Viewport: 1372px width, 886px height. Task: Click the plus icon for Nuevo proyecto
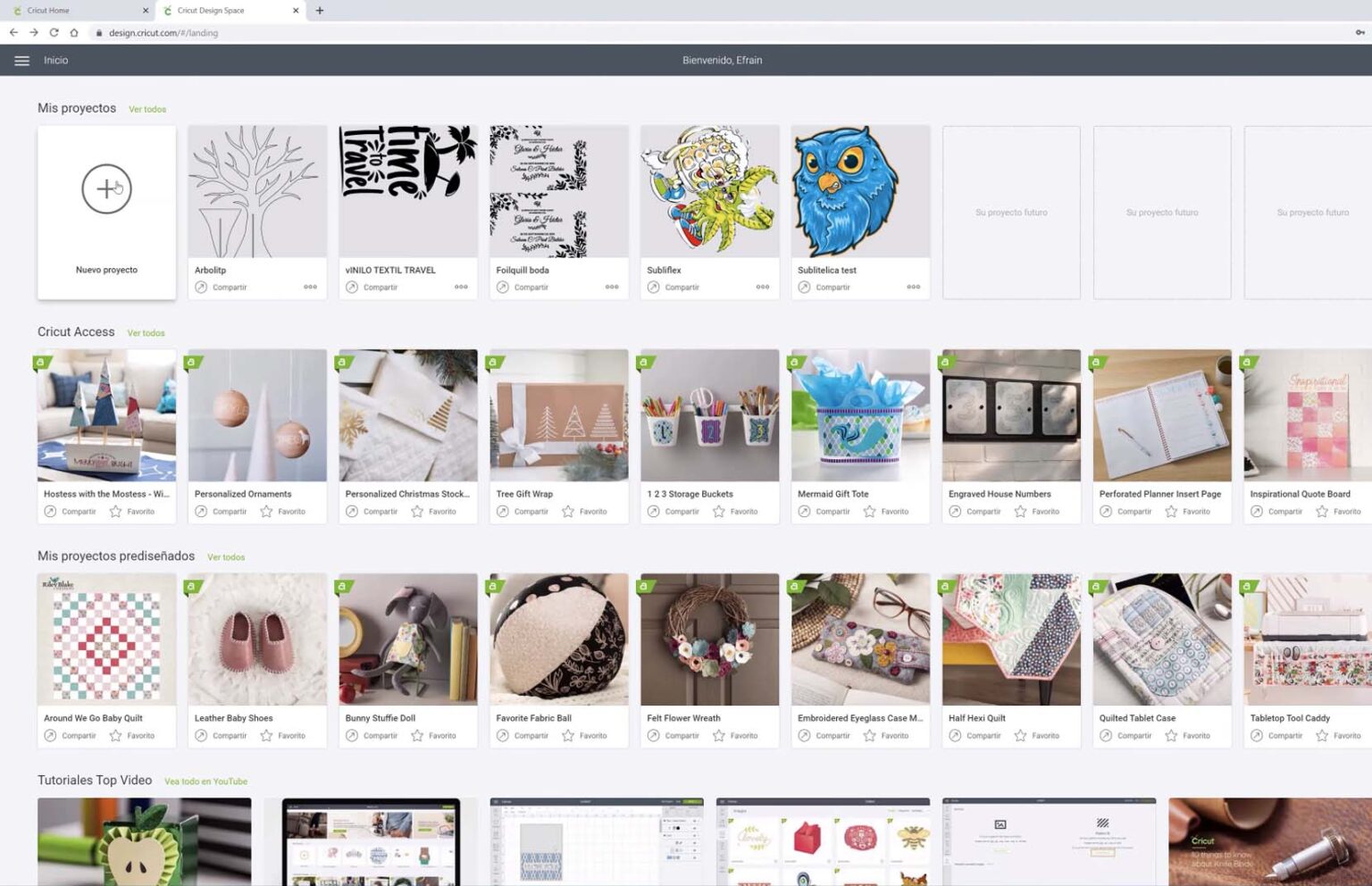tap(106, 189)
